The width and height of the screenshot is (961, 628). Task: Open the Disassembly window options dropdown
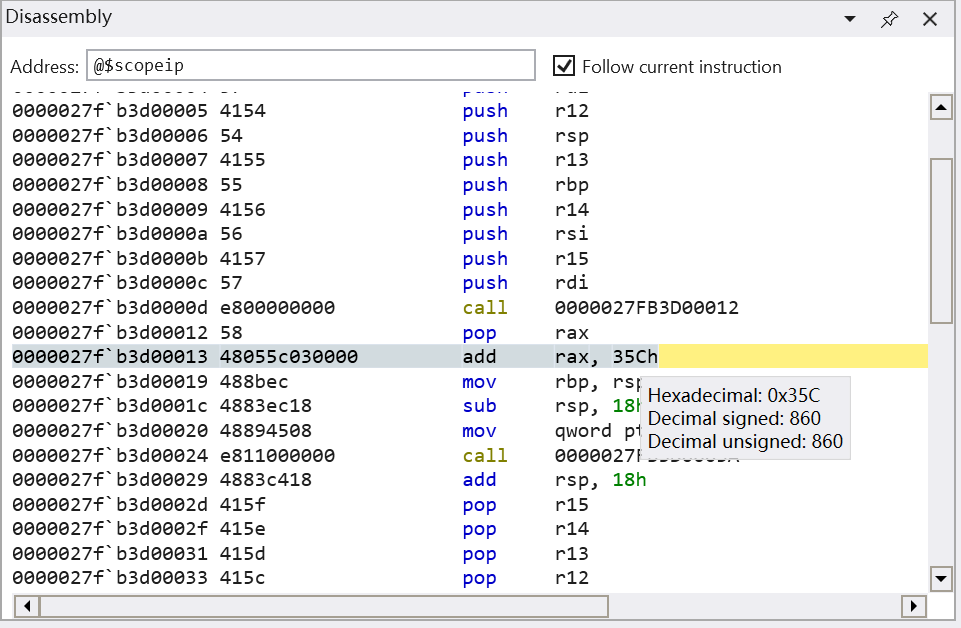click(x=850, y=19)
